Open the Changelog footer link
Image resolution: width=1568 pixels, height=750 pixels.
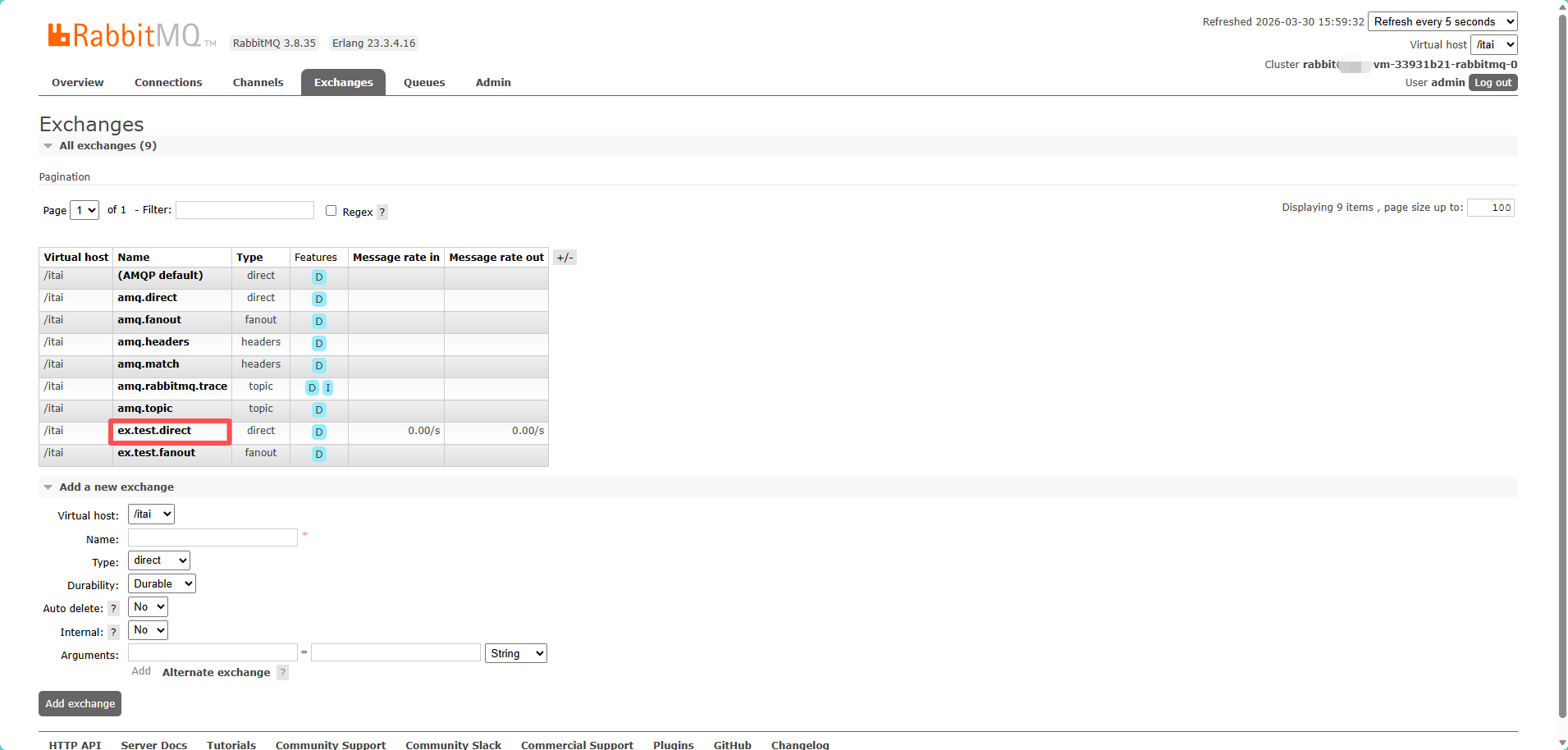tap(800, 745)
